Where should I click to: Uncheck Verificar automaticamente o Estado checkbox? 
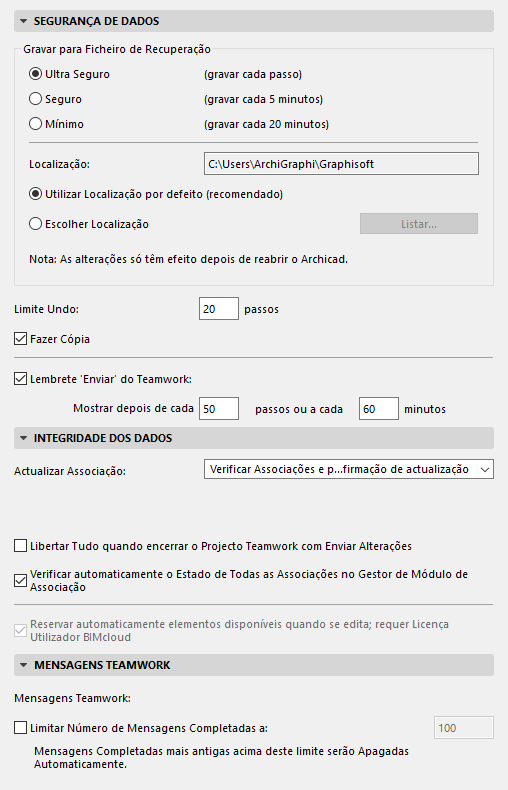(x=21, y=580)
